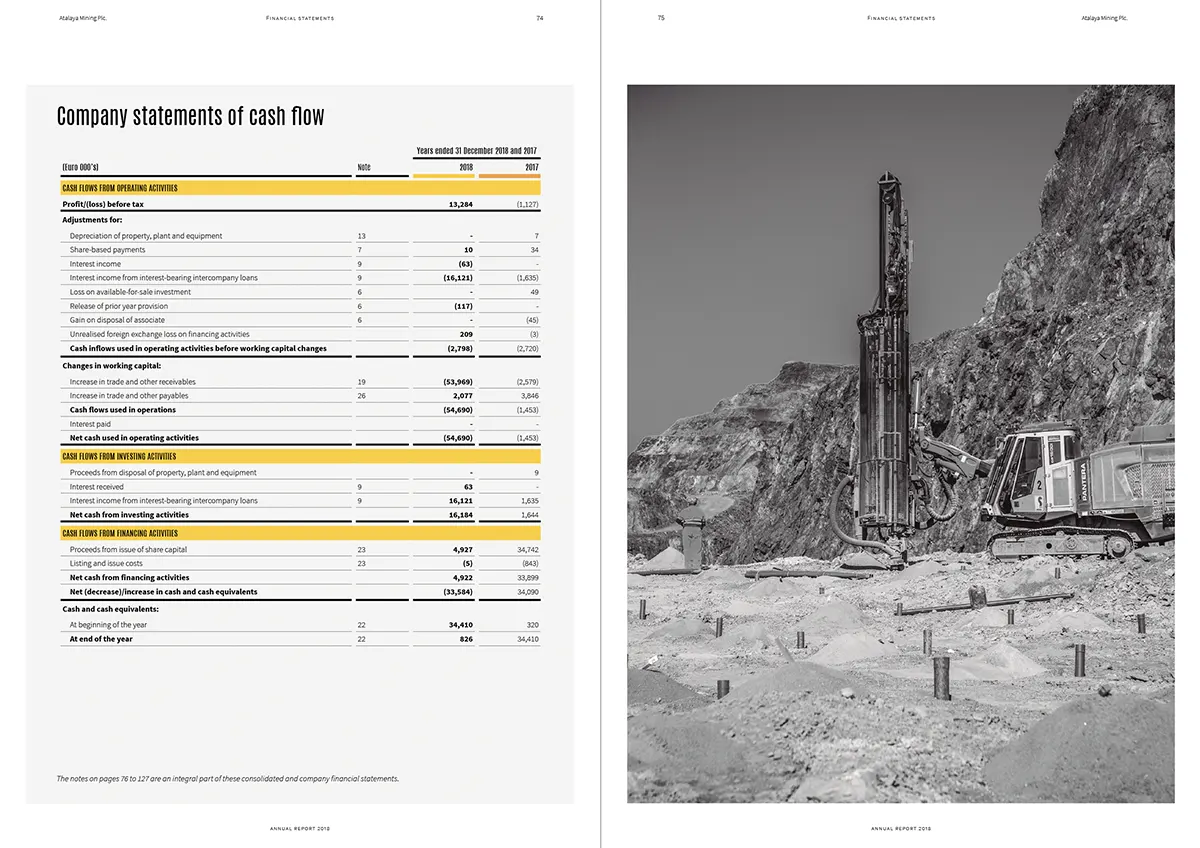The width and height of the screenshot is (1200, 848).
Task: Click the yellow bar beneath the 2018 heading
Action: click(x=443, y=176)
